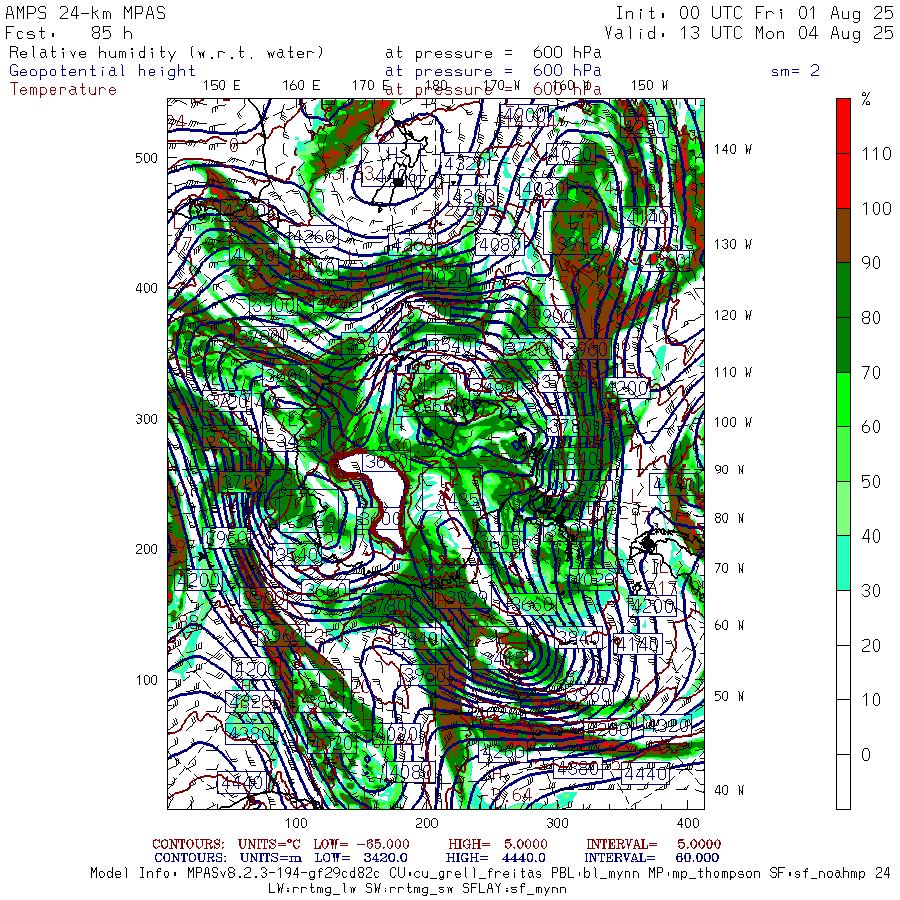Viewport: 900px width, 900px height.
Task: Click the blue 'UNITS=m' text
Action: [271, 858]
